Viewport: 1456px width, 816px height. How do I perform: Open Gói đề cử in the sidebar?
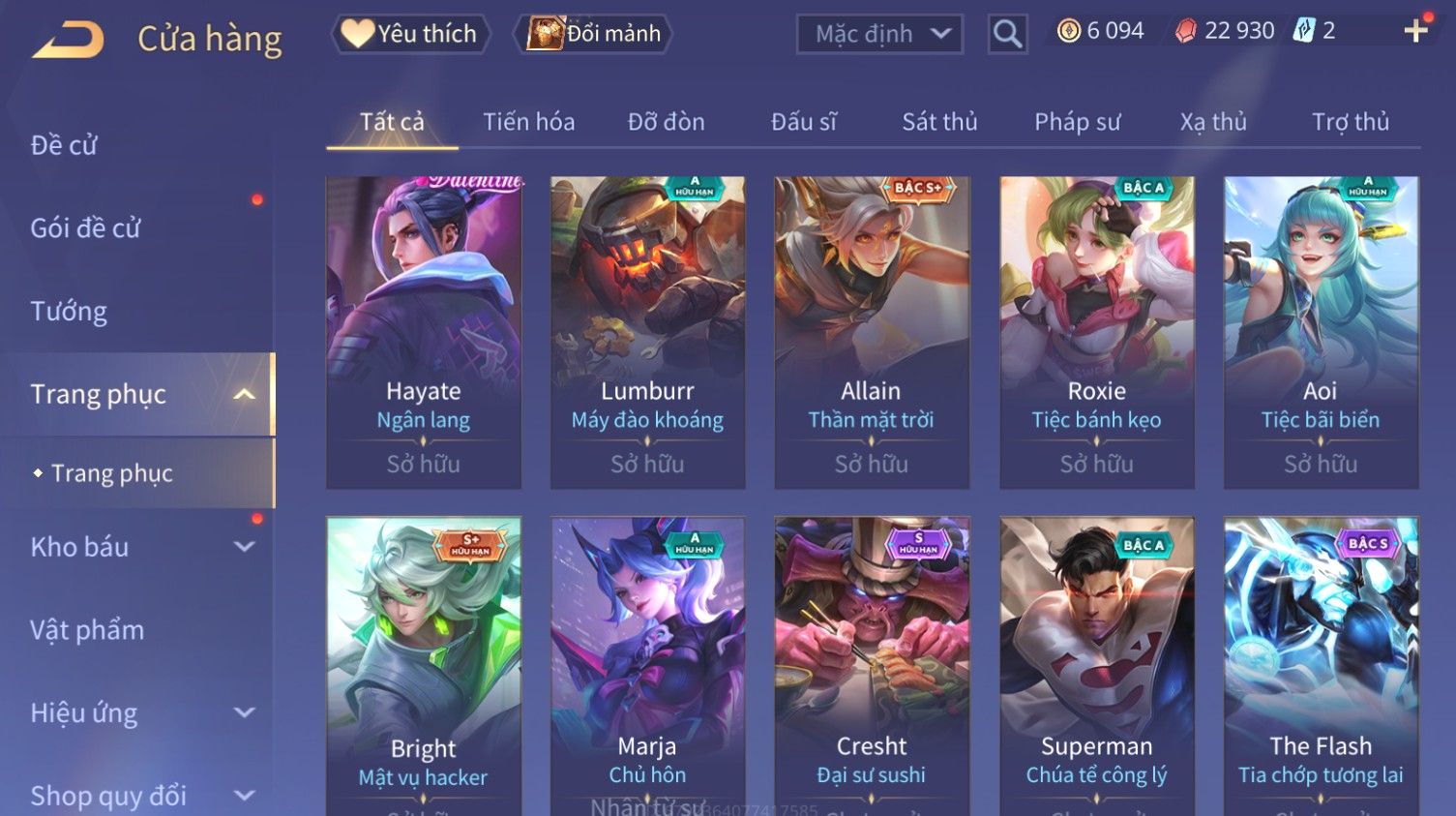(x=85, y=228)
